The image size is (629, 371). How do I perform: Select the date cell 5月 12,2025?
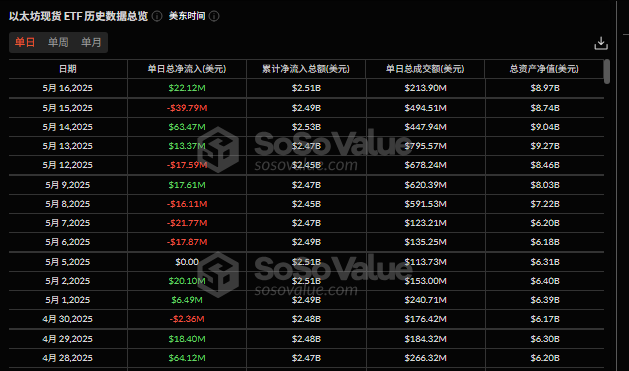tap(67, 165)
